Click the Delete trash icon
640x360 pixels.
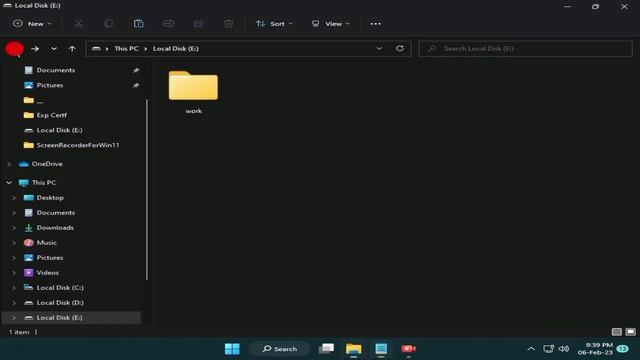click(x=229, y=24)
